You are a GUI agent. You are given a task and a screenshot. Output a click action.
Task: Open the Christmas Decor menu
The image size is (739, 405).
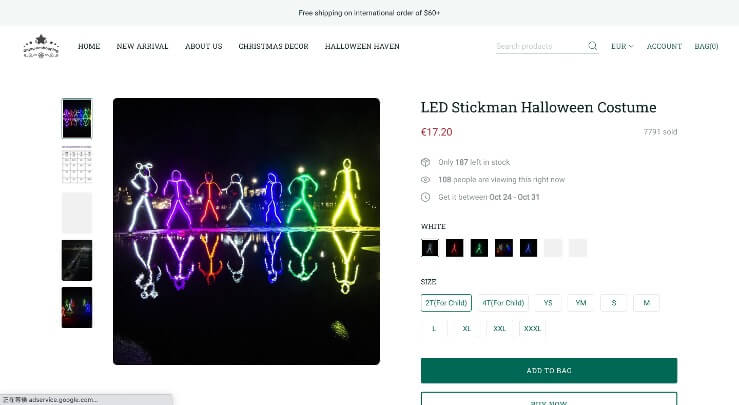click(x=273, y=46)
